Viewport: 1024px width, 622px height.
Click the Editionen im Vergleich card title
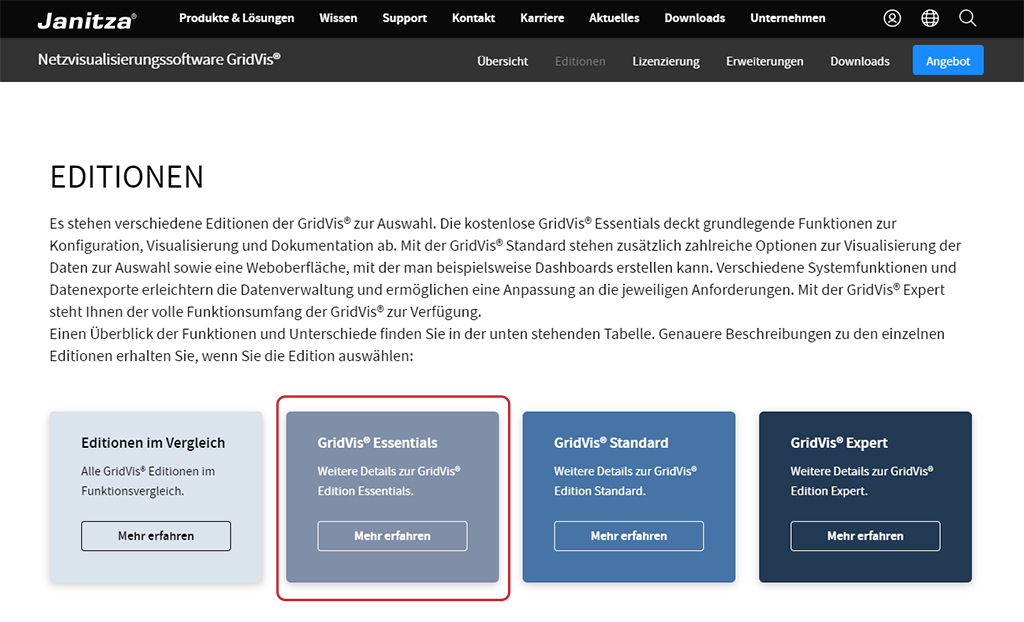153,443
